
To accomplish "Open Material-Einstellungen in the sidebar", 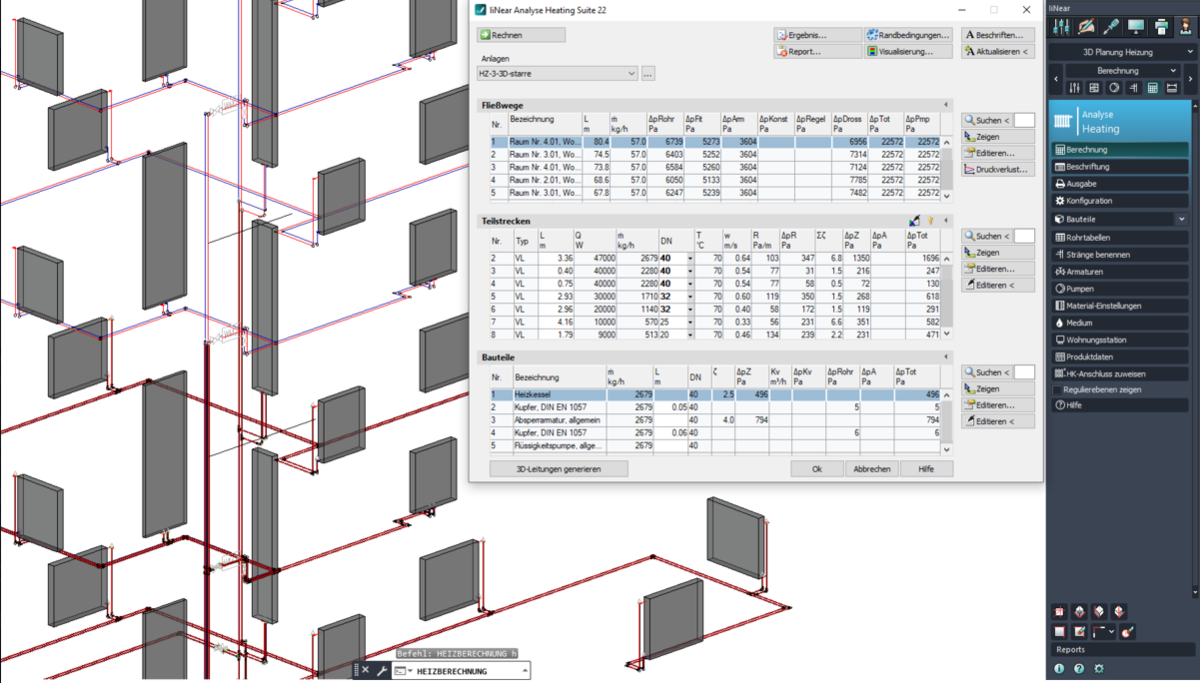I will click(x=1110, y=303).
